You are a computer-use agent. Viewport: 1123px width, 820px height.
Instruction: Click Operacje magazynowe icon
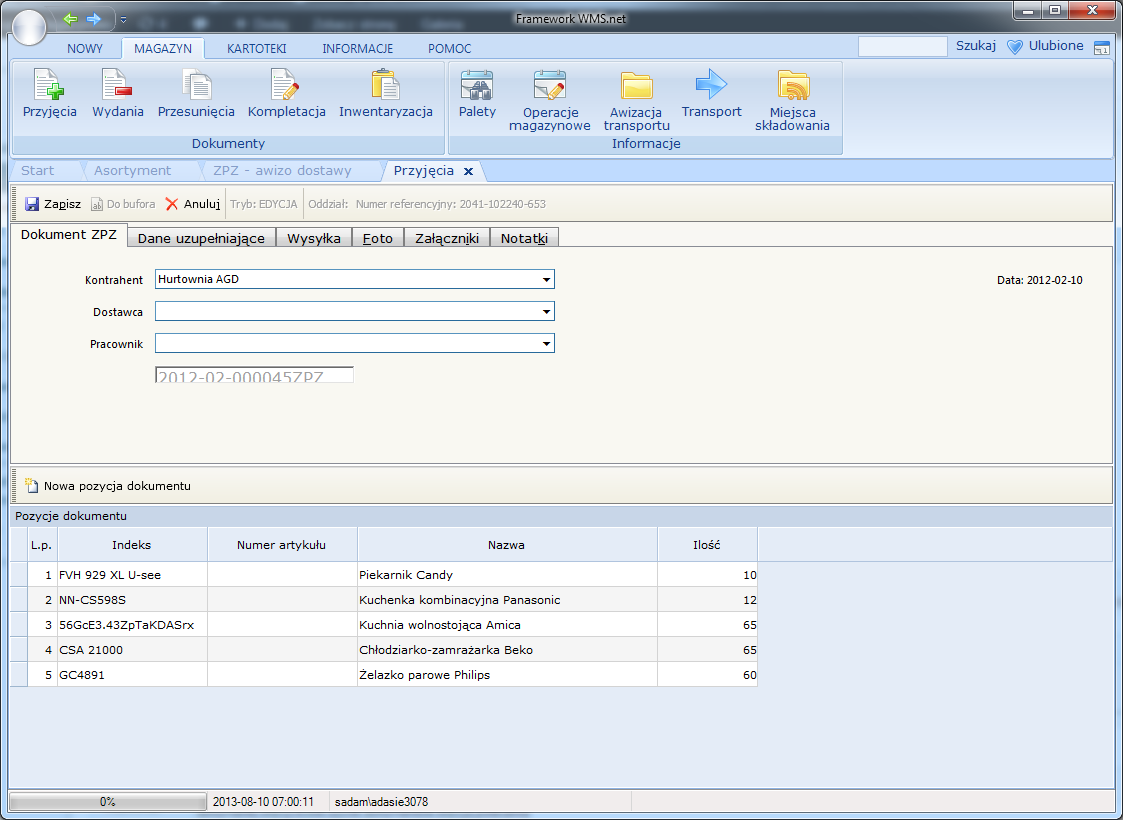[x=549, y=87]
